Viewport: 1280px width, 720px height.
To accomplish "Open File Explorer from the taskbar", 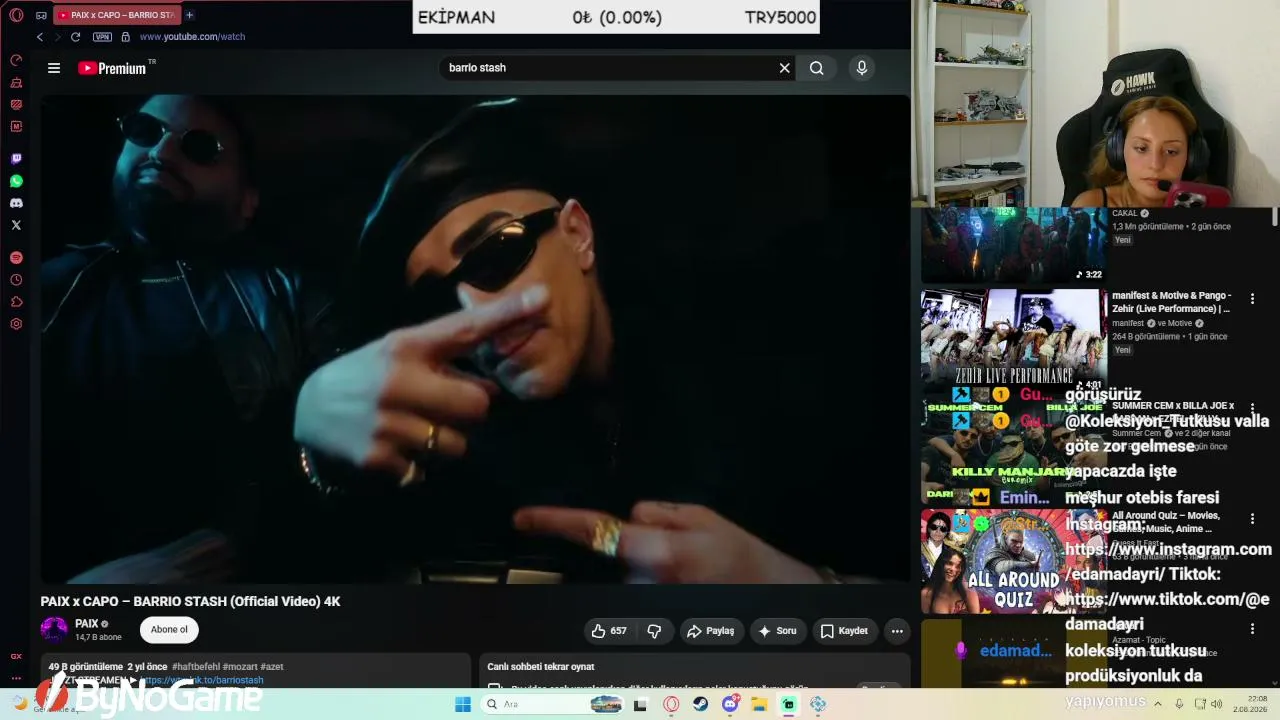I will 759,704.
